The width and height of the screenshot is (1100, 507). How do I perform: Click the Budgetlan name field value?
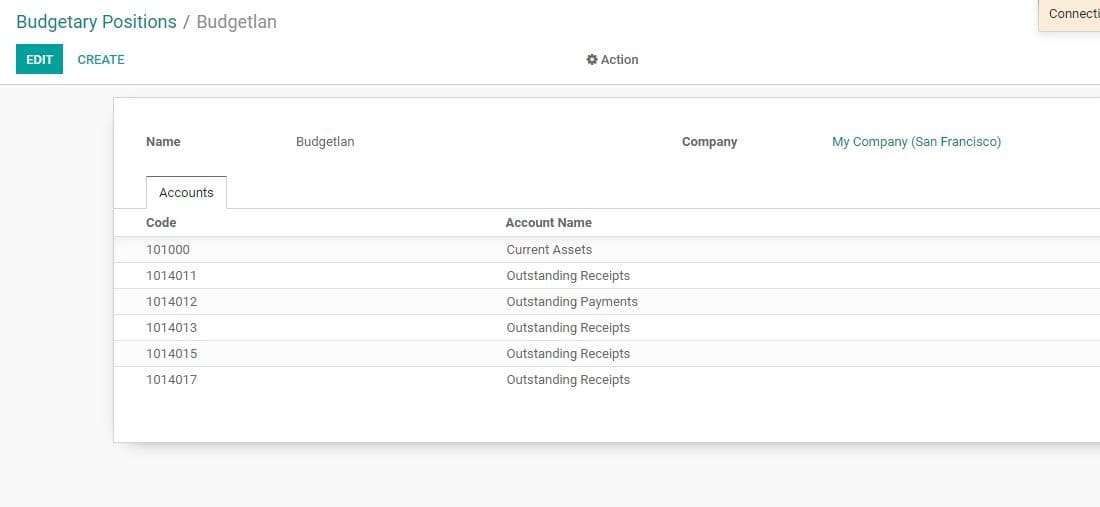tap(325, 142)
